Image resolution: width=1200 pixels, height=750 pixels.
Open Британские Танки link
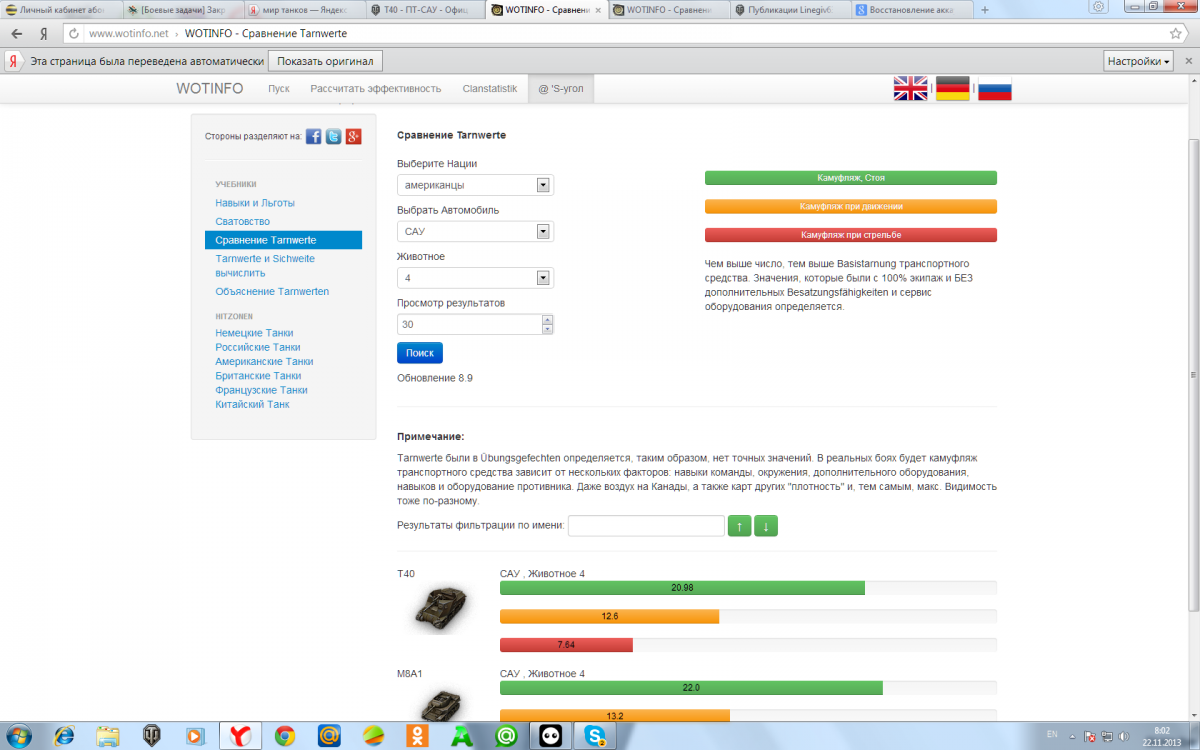[258, 376]
